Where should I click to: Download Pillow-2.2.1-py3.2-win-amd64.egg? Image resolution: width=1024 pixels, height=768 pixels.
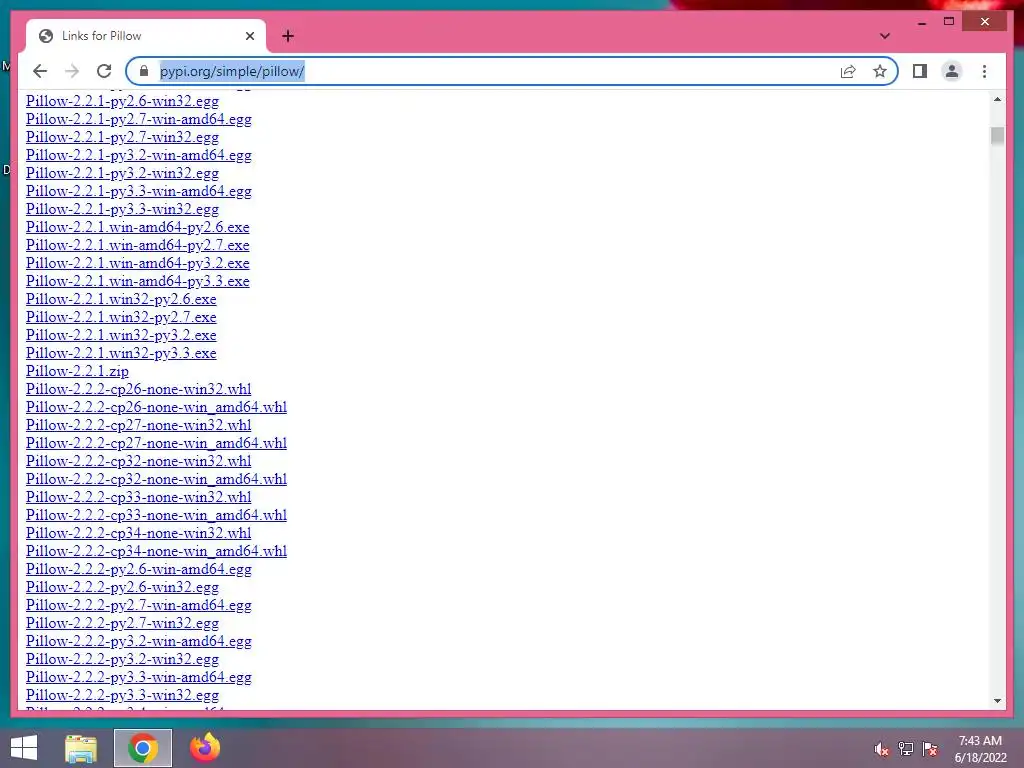pos(138,155)
